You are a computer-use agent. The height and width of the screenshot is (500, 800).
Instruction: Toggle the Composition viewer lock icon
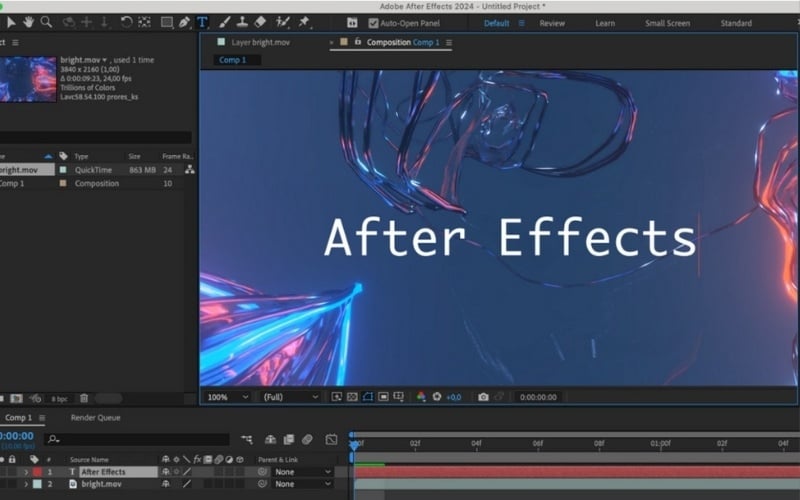(358, 42)
